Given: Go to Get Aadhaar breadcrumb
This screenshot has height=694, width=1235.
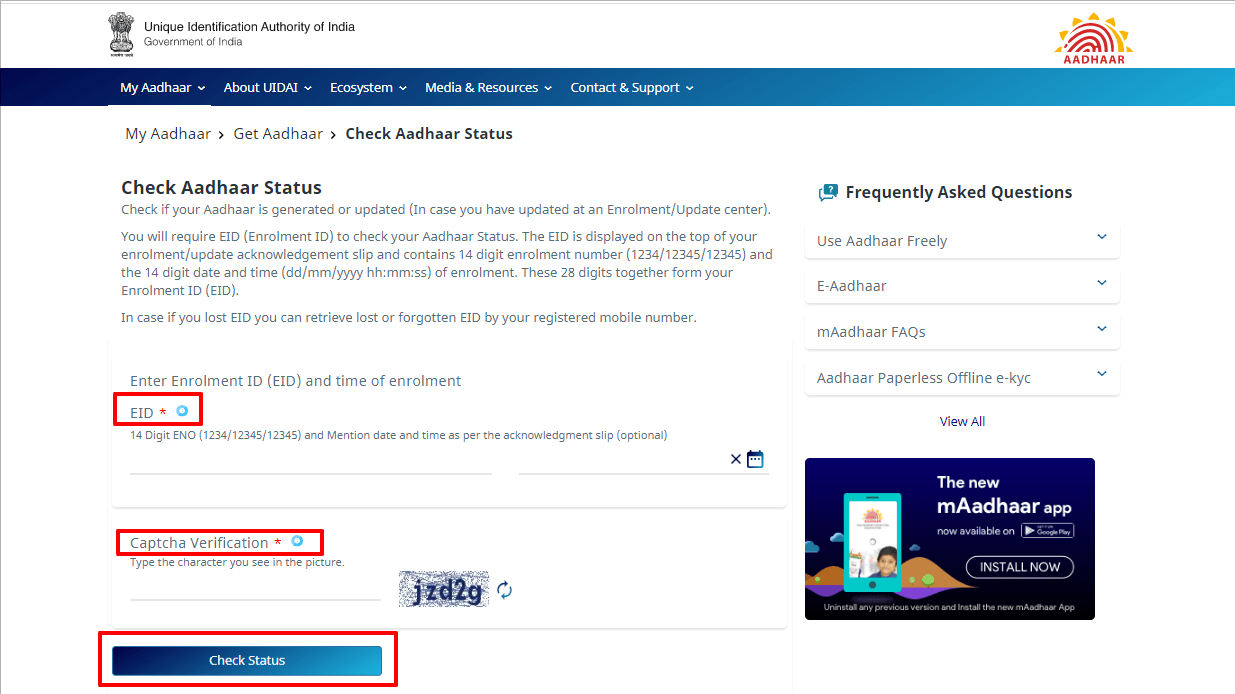Looking at the screenshot, I should (278, 134).
